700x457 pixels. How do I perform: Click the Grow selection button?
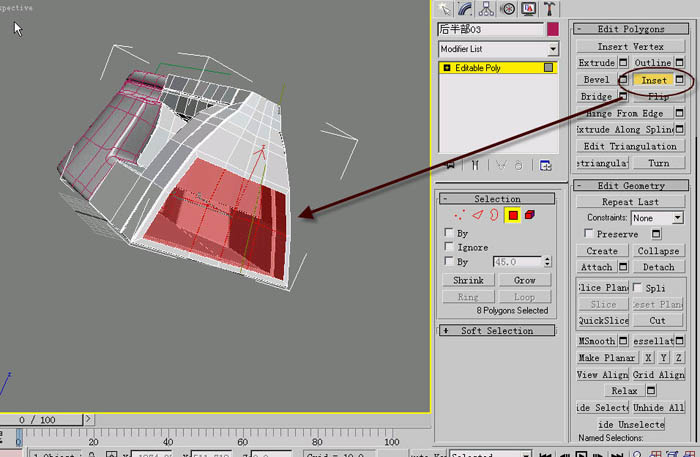tap(525, 280)
